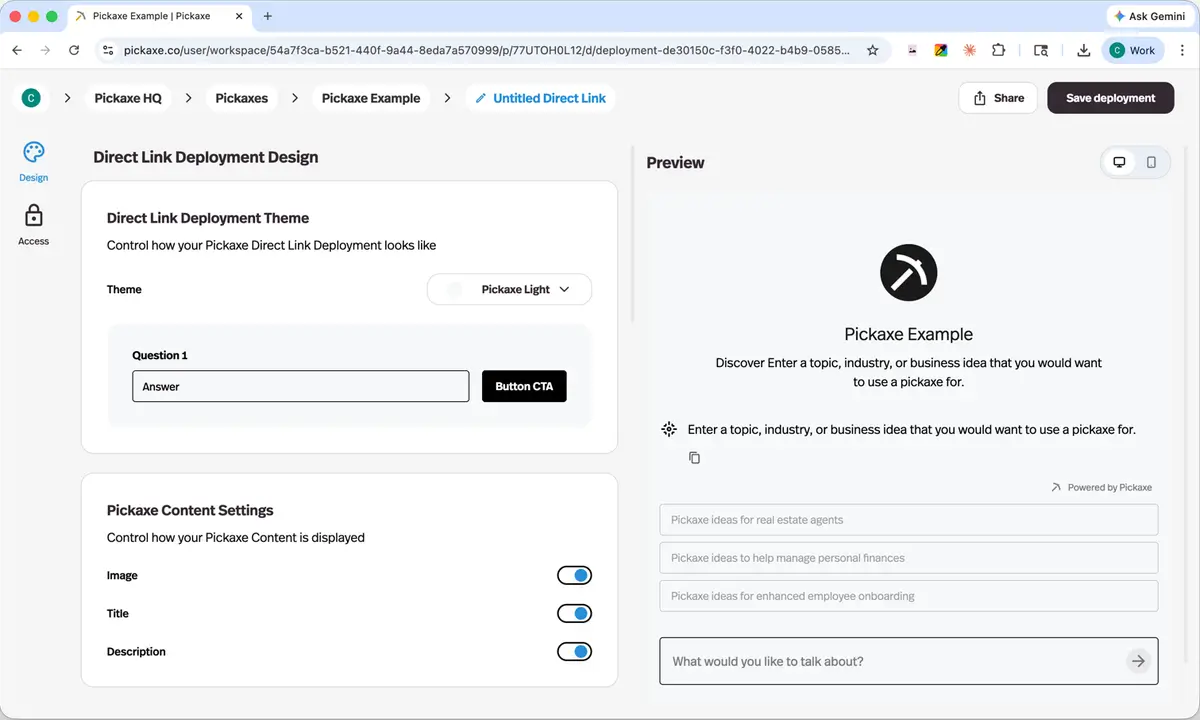The width and height of the screenshot is (1200, 720).
Task: Open the Extensions puzzle icon
Action: click(x=998, y=50)
